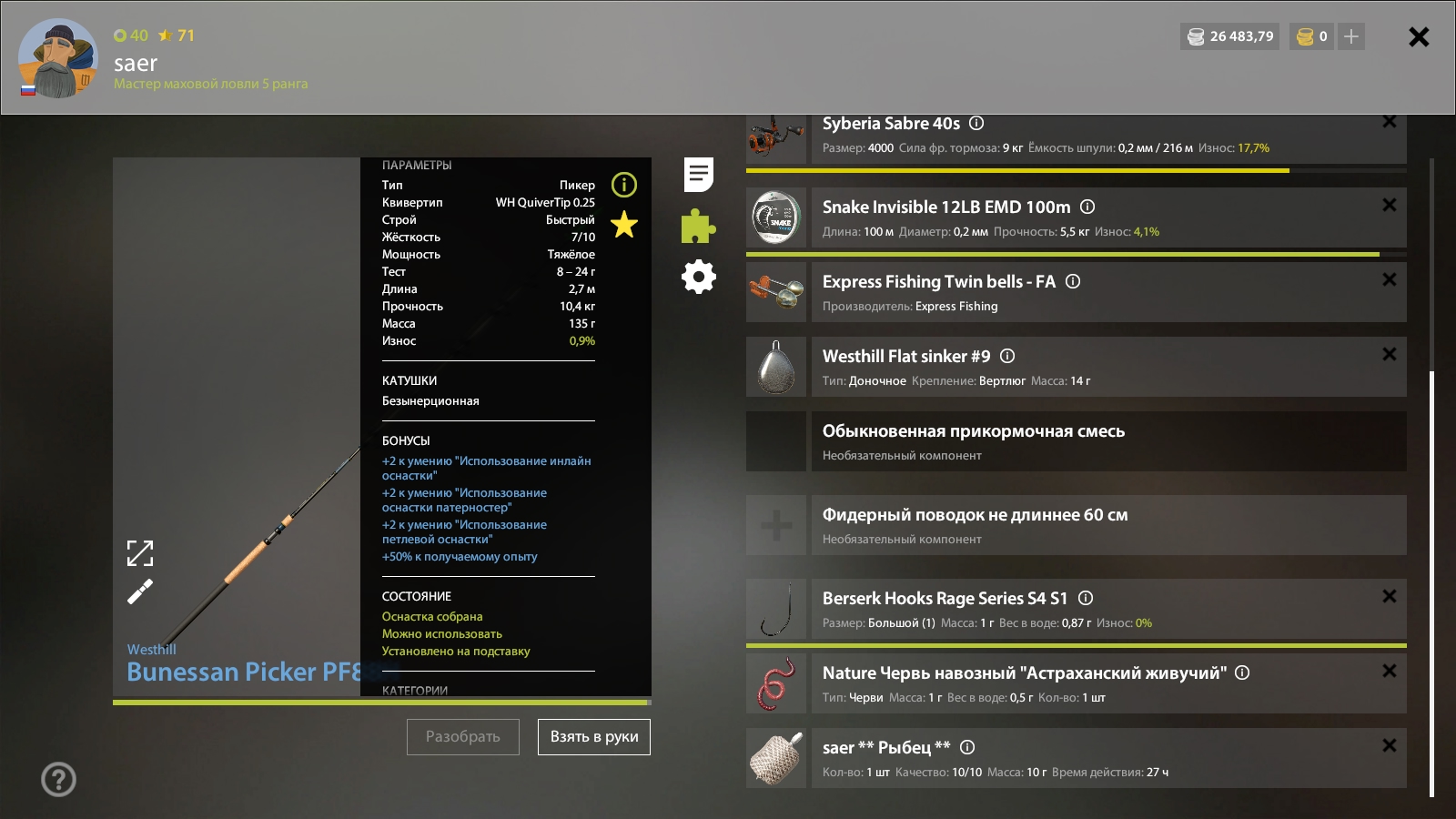Remove the Snake Invisible 12LB line
The height and width of the screenshot is (819, 1456).
coord(1389,206)
